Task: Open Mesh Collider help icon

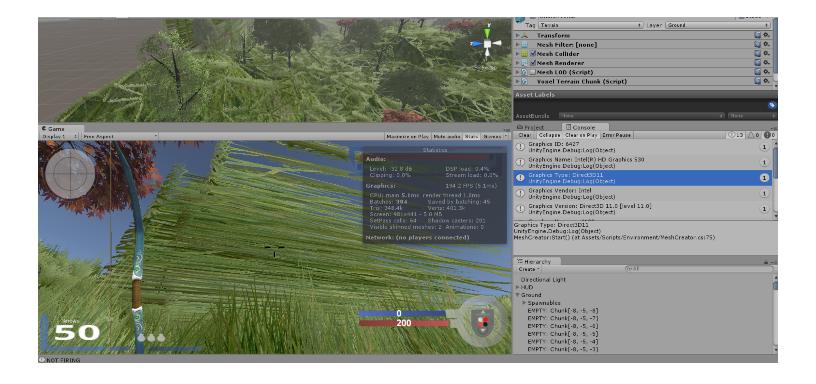Action: tap(757, 54)
